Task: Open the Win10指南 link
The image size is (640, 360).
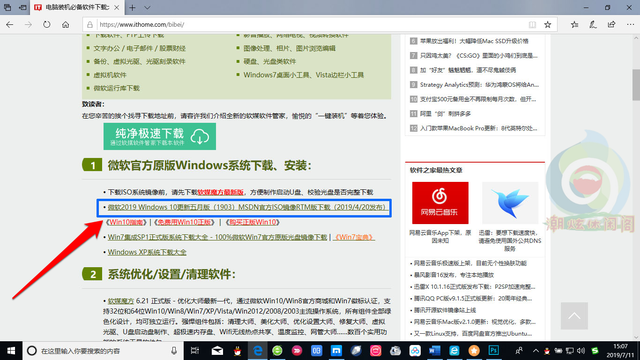Action: (x=126, y=222)
